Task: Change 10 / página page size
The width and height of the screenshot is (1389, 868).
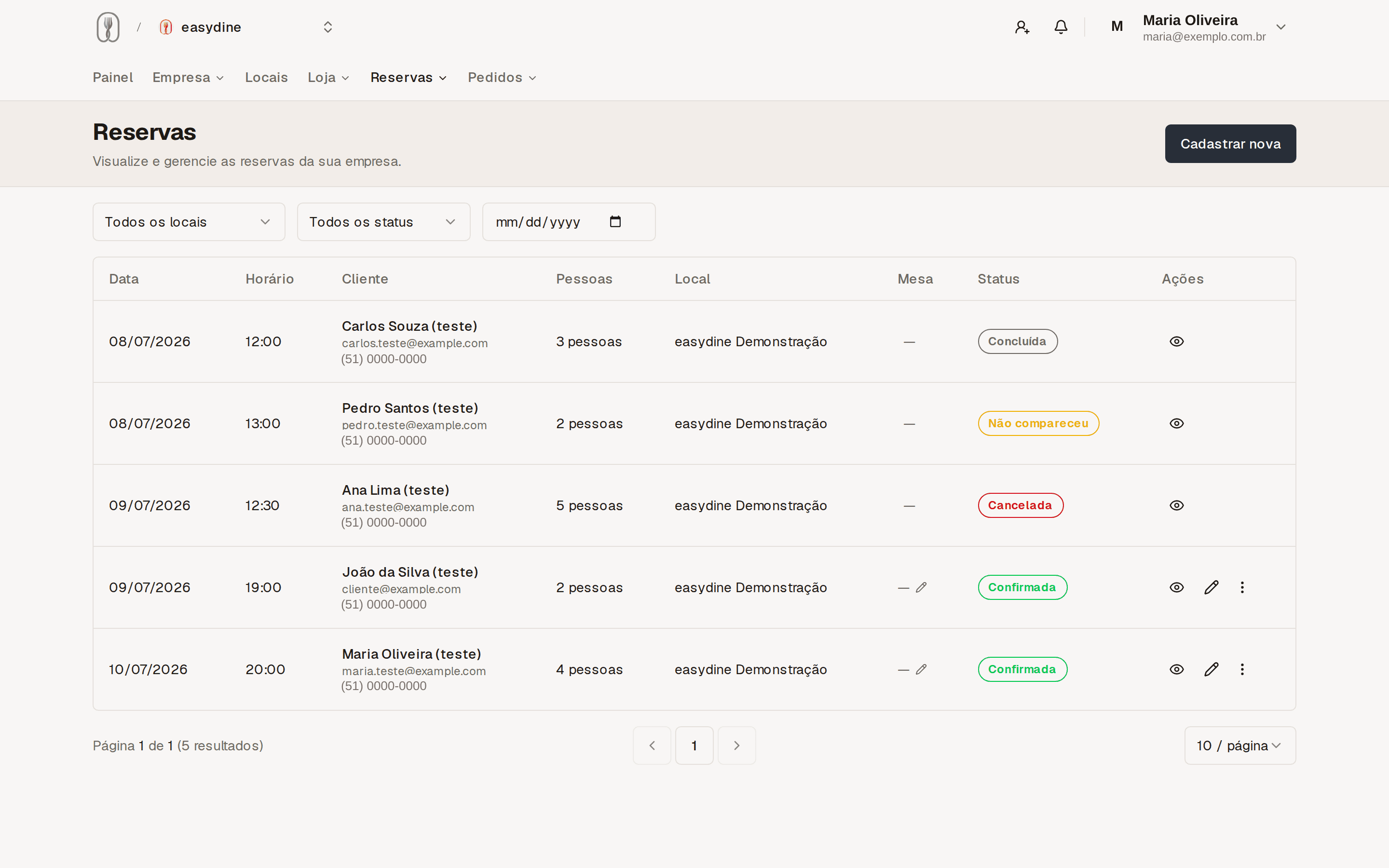Action: tap(1240, 746)
